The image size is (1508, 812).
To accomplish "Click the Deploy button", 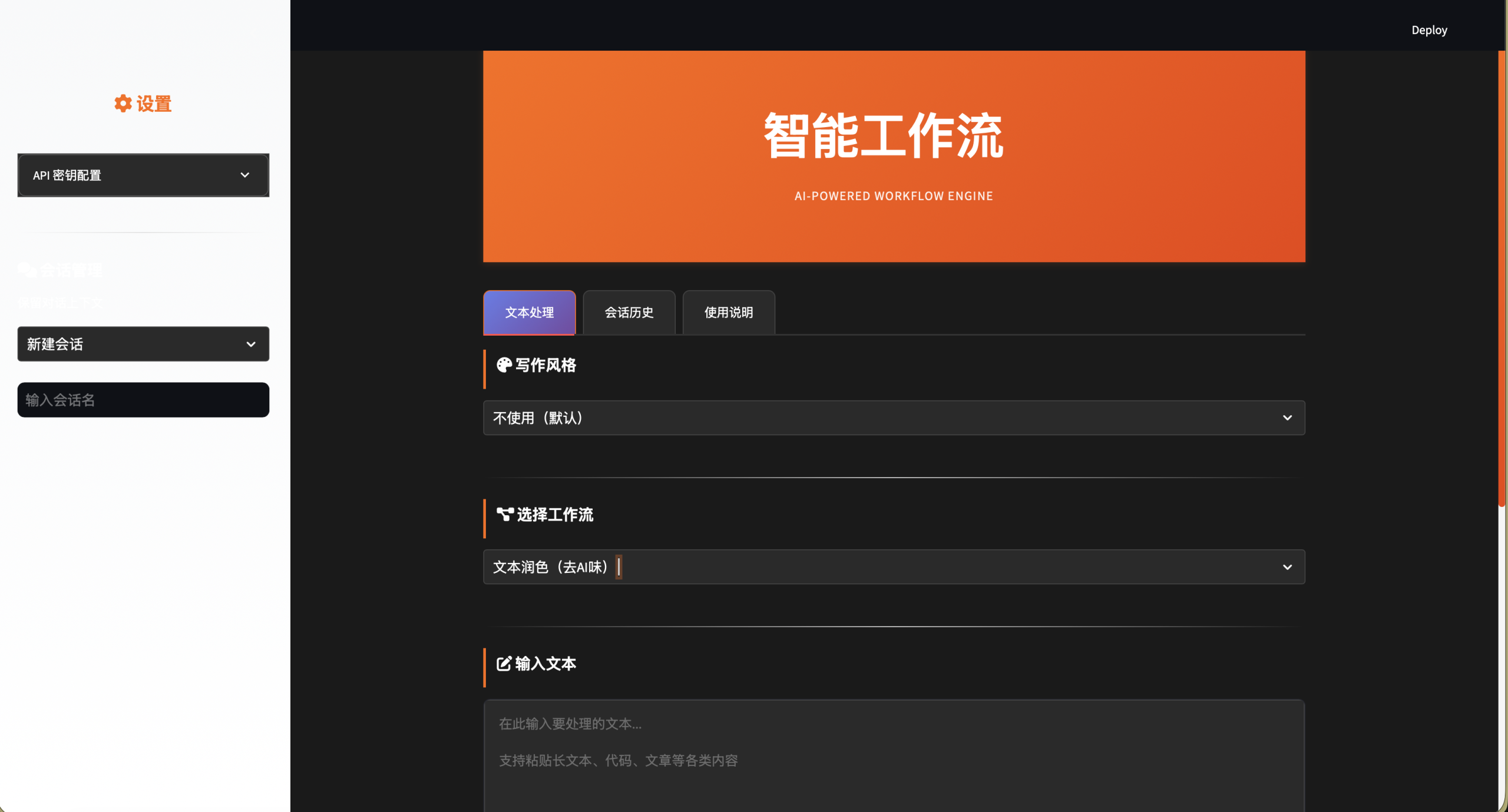I will pos(1429,30).
